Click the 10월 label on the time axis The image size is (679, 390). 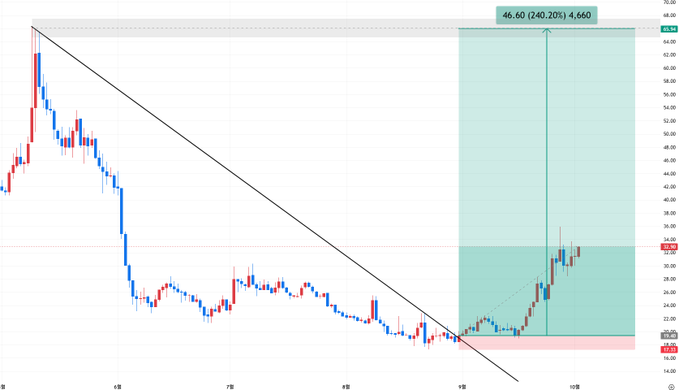click(x=575, y=386)
